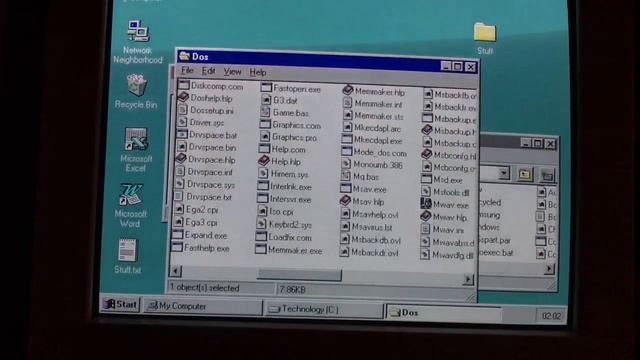Select the Network Neighborhood desktop icon
The width and height of the screenshot is (640, 360).
point(138,32)
